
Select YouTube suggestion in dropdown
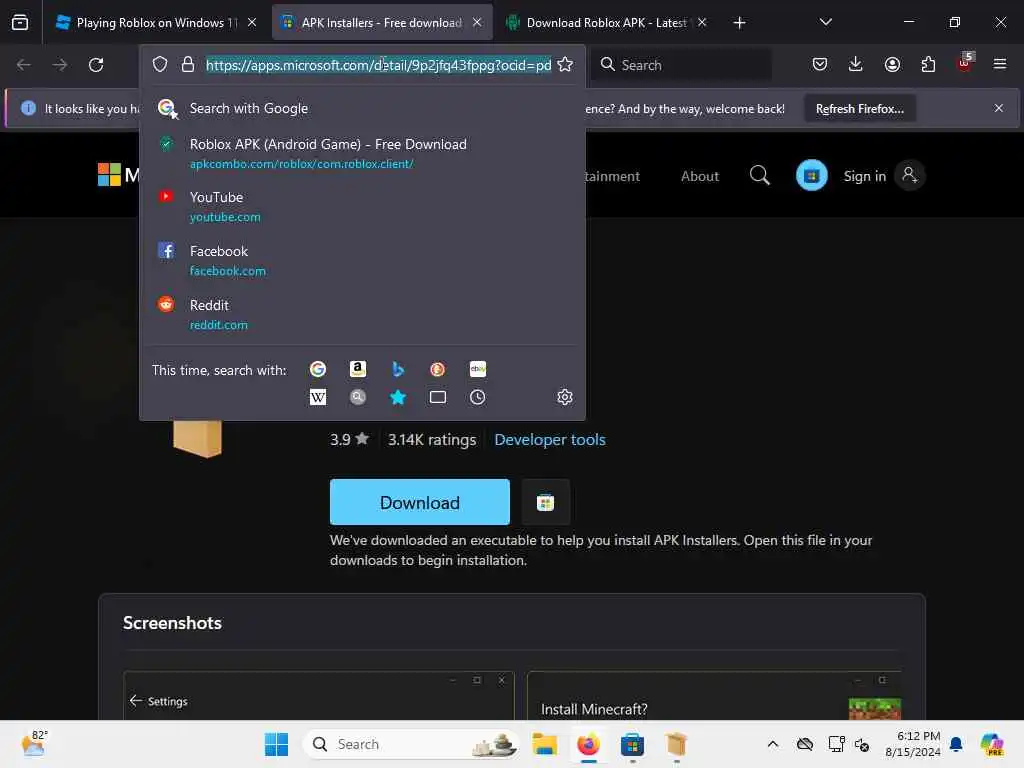click(x=362, y=206)
